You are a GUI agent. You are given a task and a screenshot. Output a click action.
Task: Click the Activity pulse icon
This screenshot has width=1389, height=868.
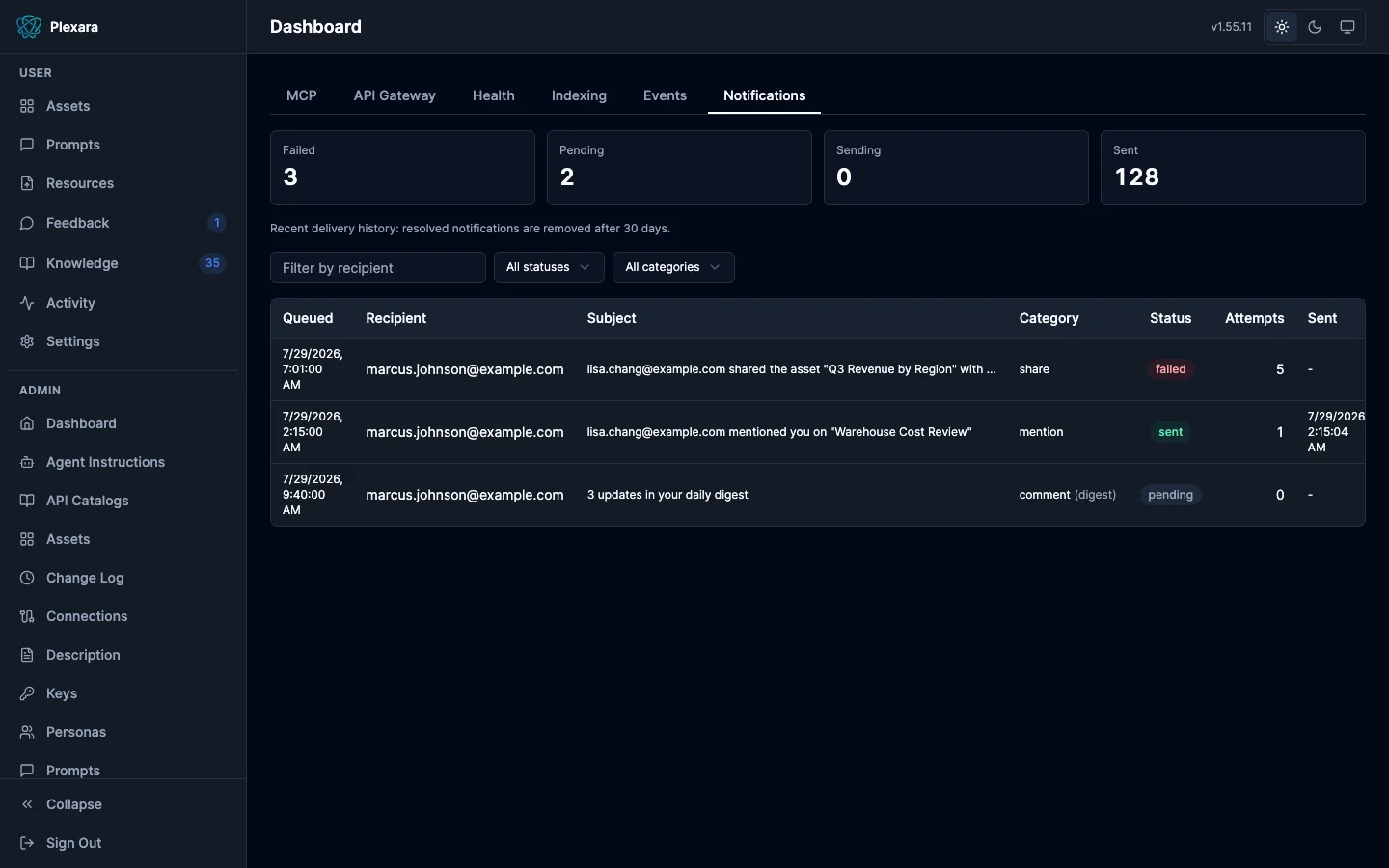(x=27, y=303)
